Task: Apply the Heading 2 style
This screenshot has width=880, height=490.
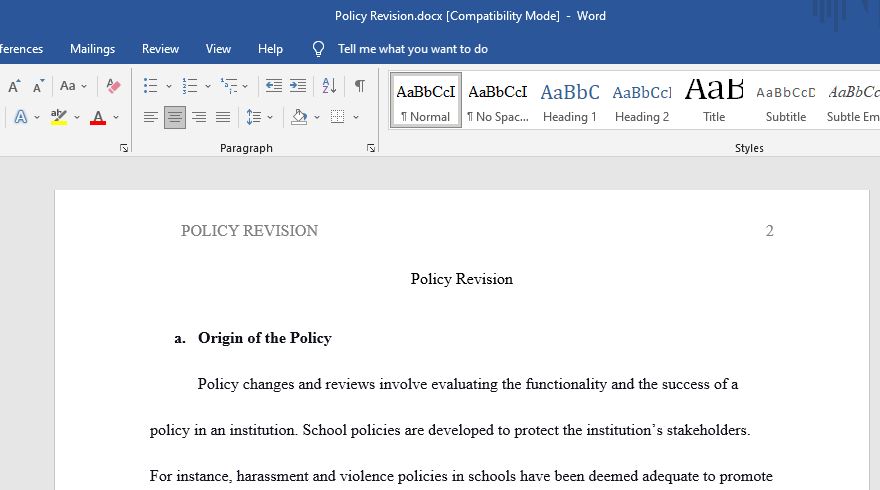Action: (641, 100)
